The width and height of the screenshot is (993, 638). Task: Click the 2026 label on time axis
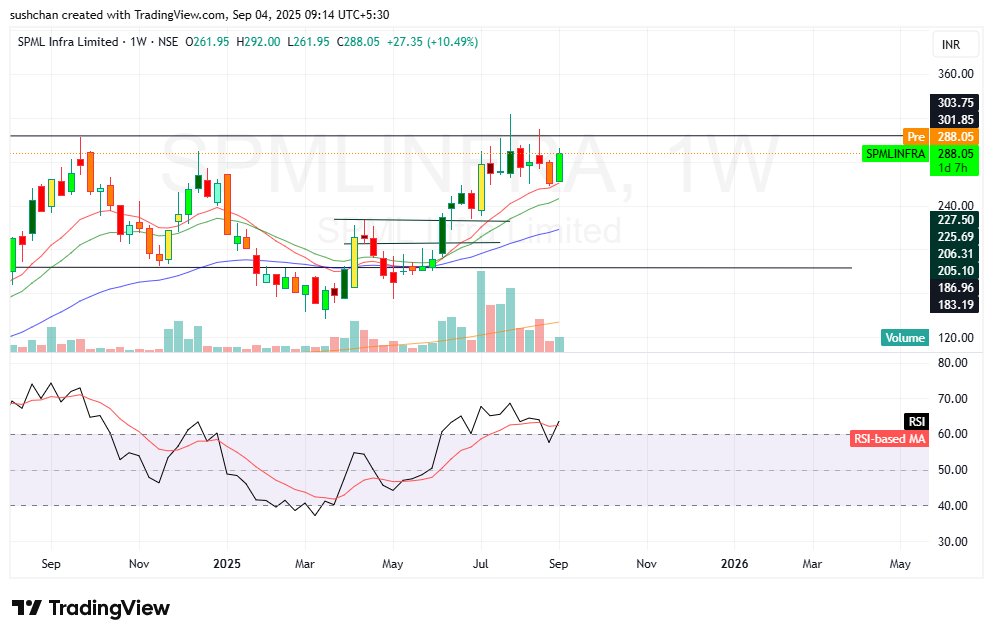[x=734, y=564]
